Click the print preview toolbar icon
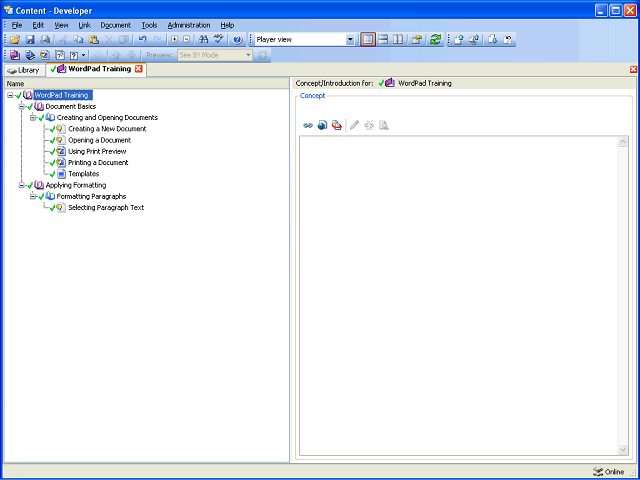Screen dimensions: 640x480 (45, 40)
